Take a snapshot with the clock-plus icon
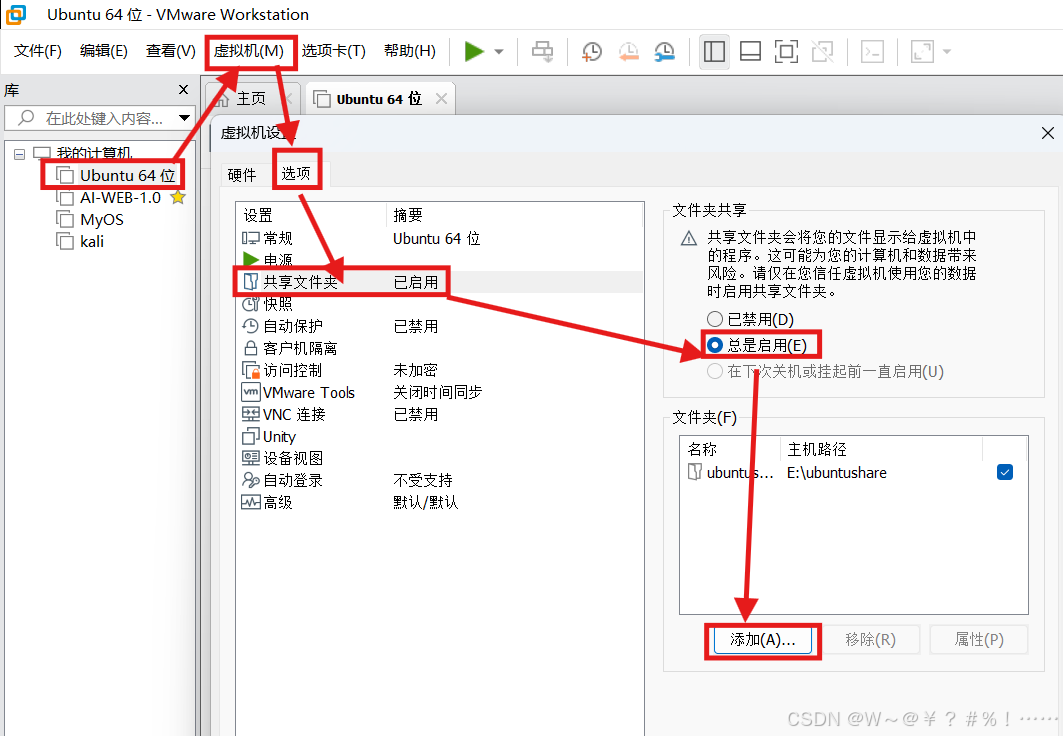The image size is (1063, 736). pyautogui.click(x=592, y=52)
